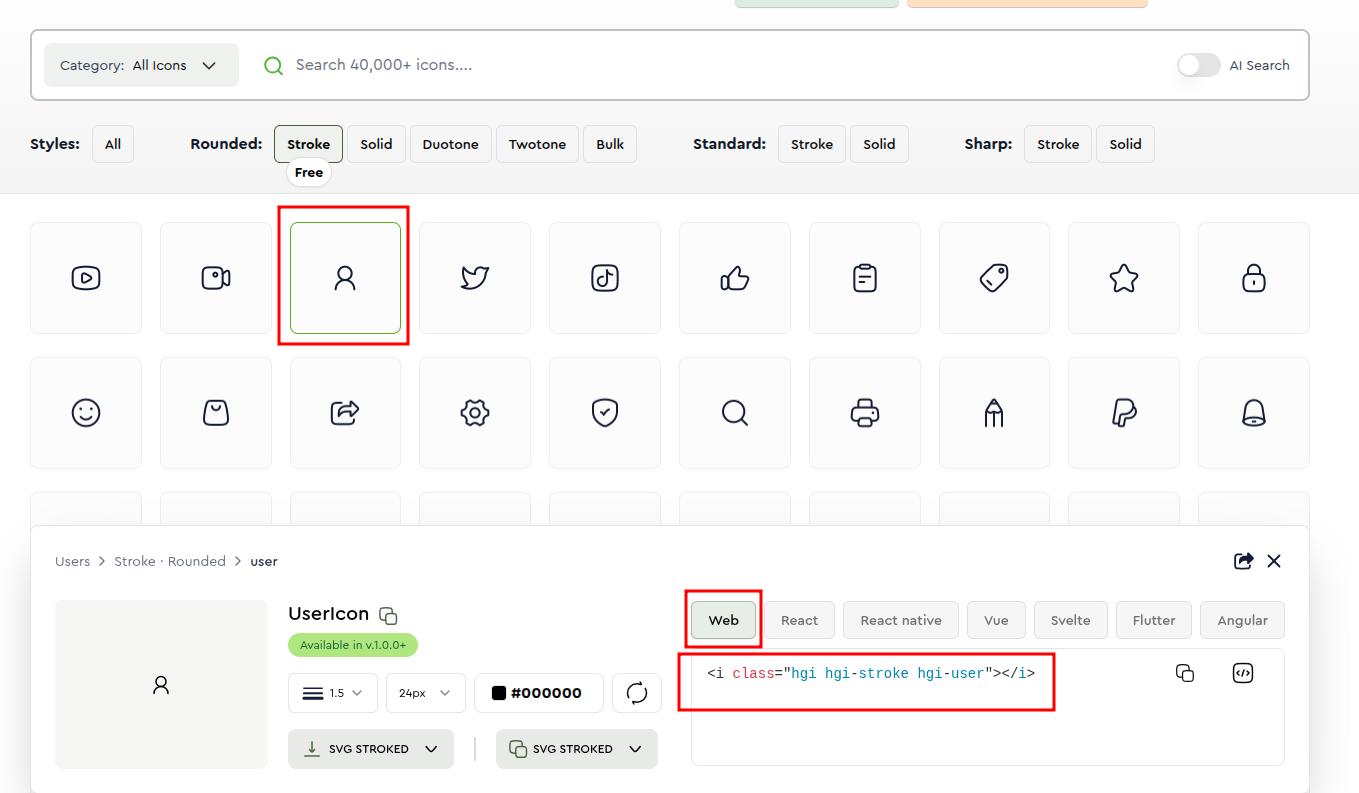Select the Twitter bird icon
Screen dimensions: 1359x793
point(475,278)
